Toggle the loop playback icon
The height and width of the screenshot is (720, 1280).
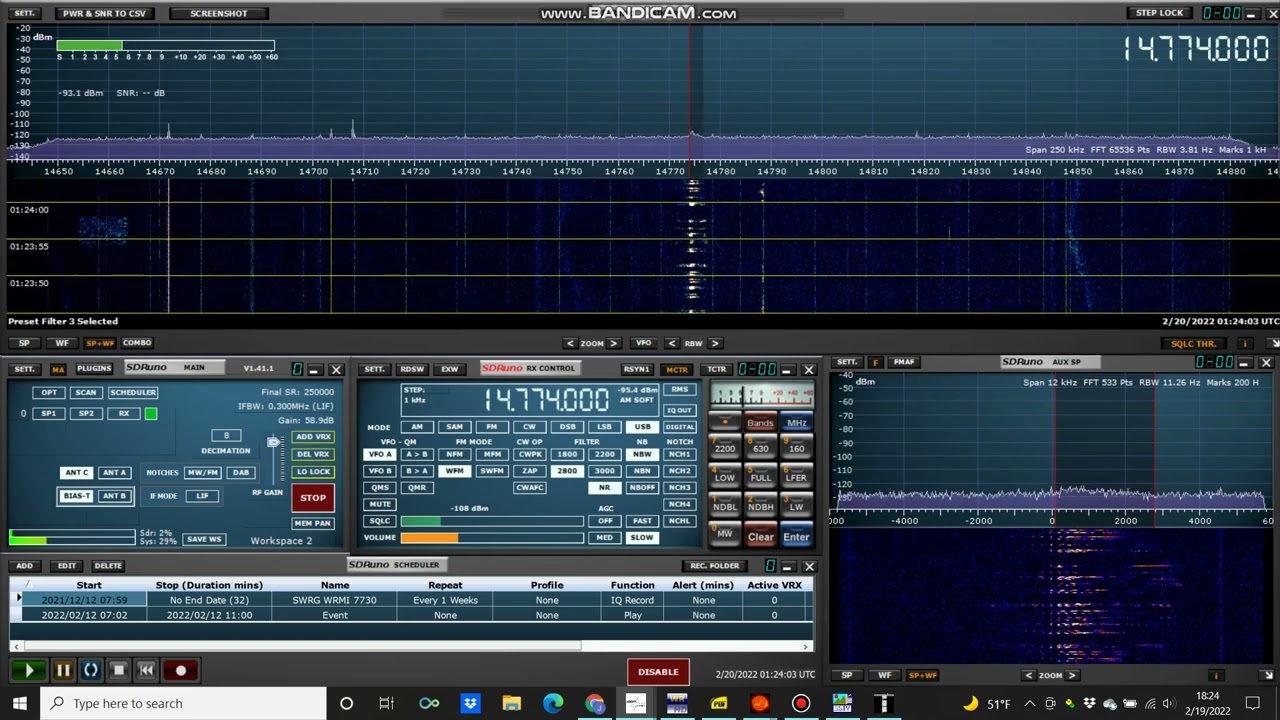pos(91,671)
